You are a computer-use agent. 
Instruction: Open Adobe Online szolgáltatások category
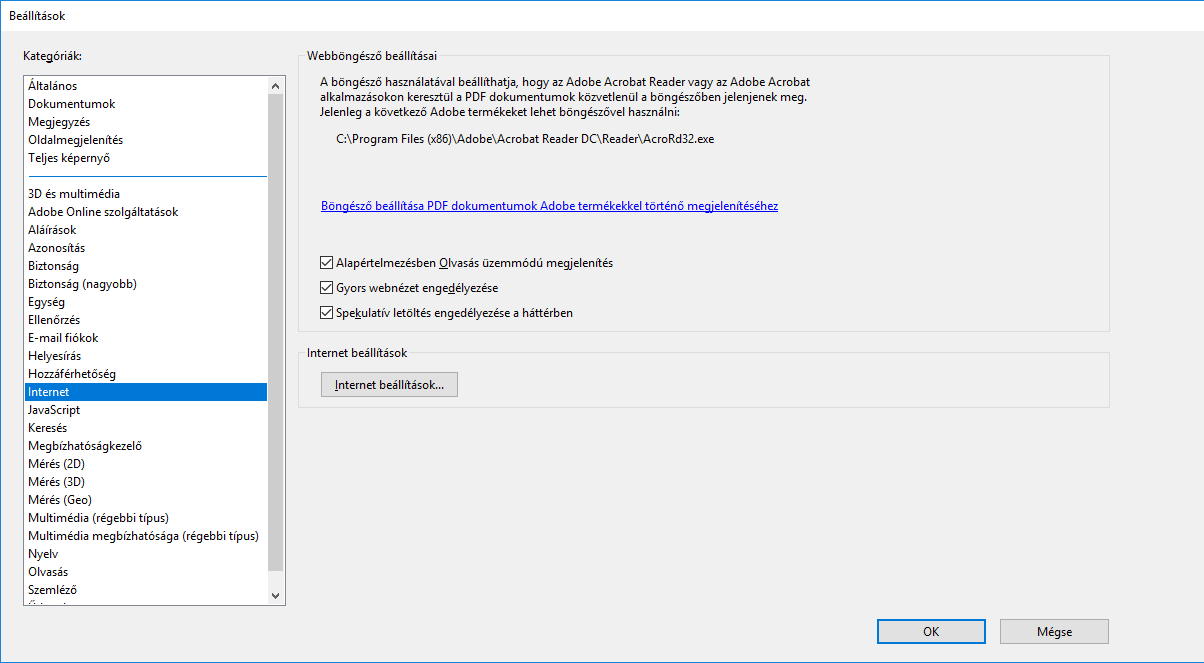103,212
